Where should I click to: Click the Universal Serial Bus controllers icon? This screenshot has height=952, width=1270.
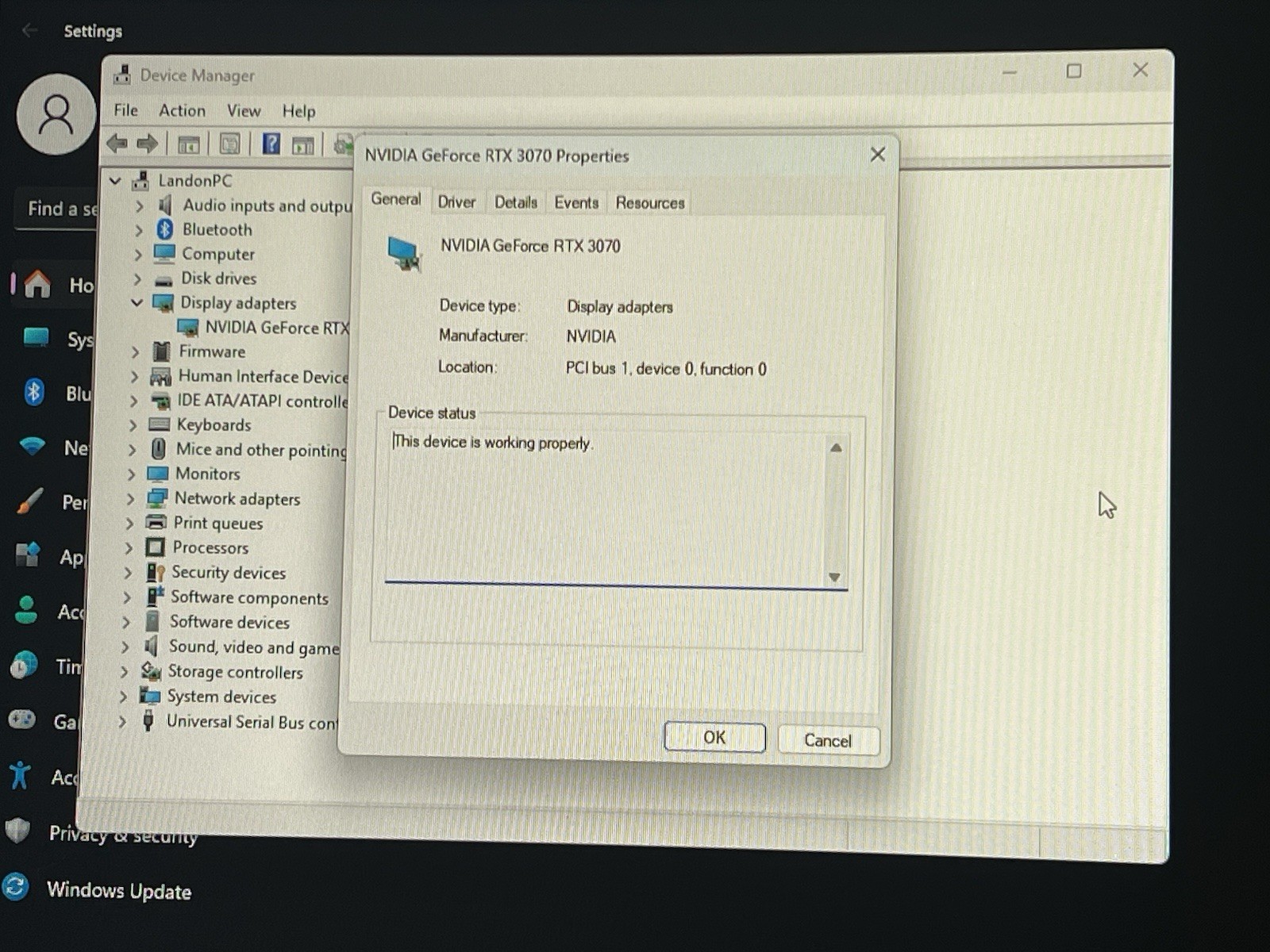coord(148,720)
